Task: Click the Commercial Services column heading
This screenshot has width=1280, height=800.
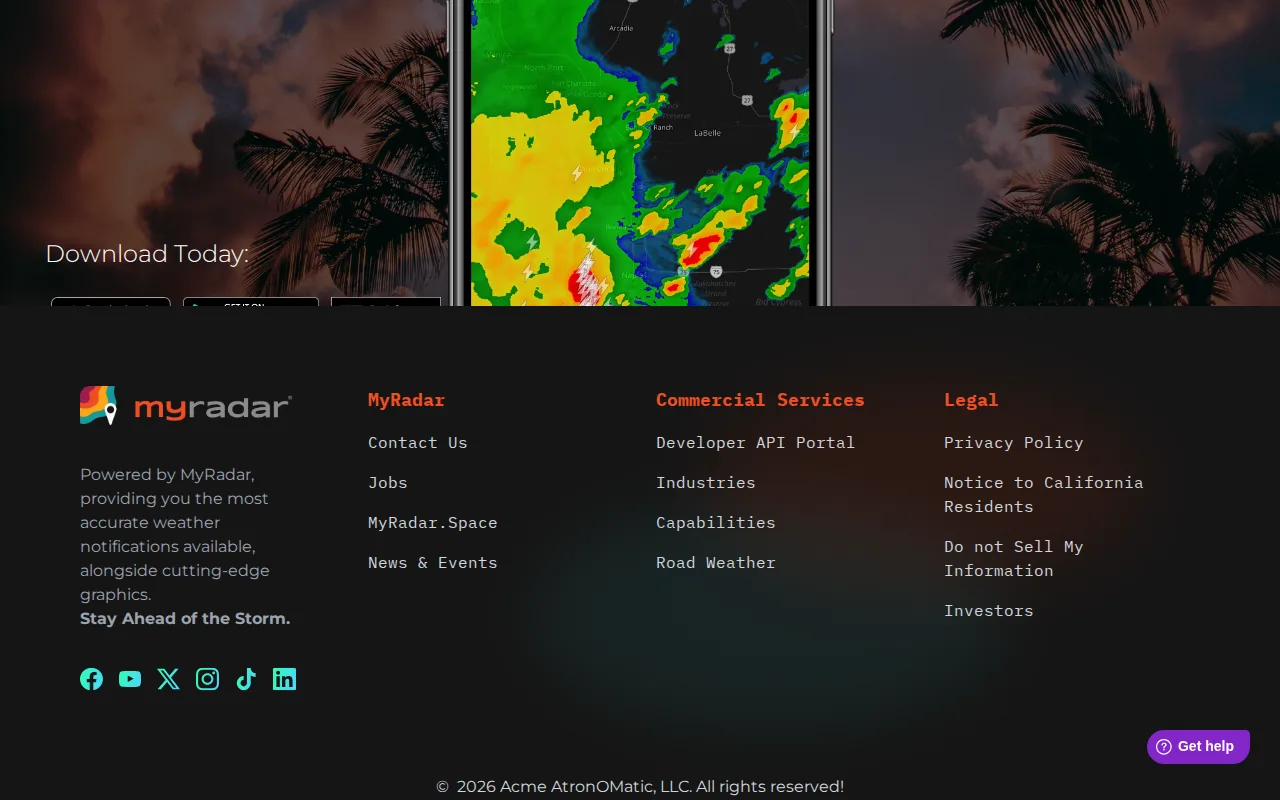Action: (x=760, y=400)
